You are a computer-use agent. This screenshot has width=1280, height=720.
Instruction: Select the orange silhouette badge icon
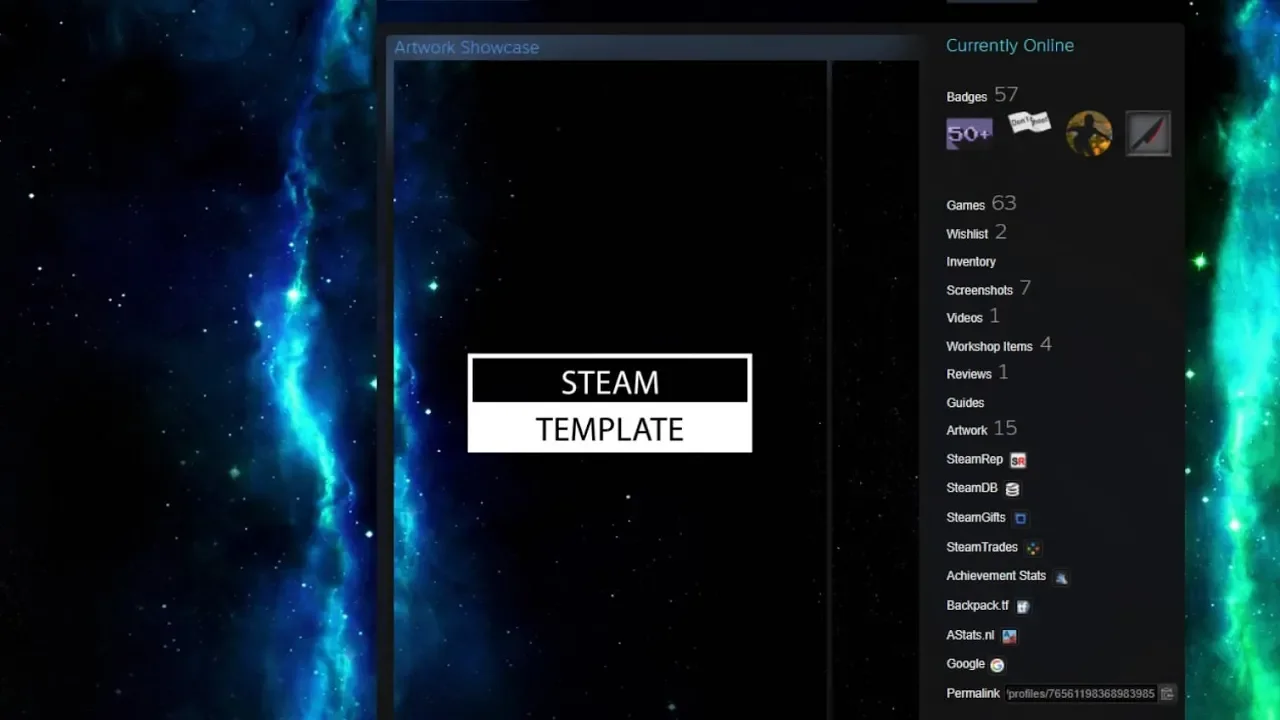pyautogui.click(x=1089, y=133)
